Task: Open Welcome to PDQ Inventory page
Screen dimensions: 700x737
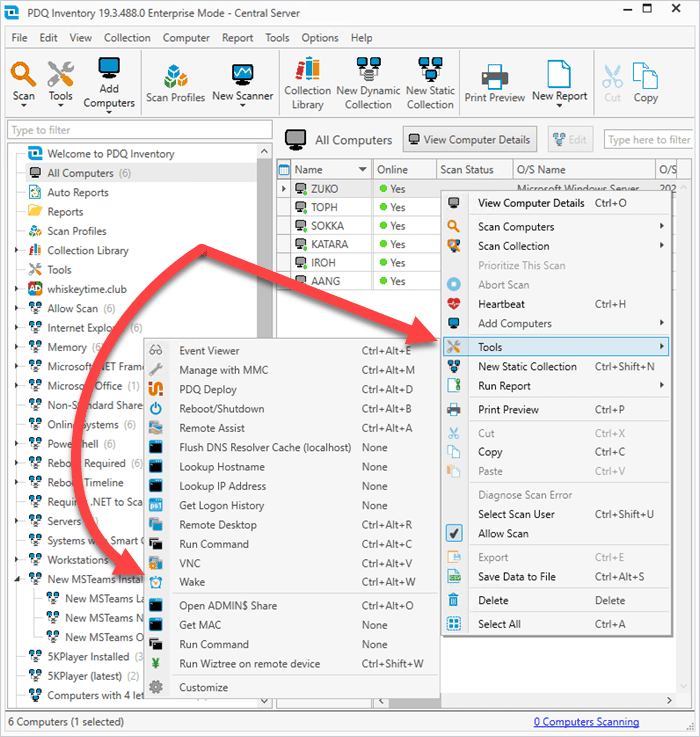Action: 110,154
